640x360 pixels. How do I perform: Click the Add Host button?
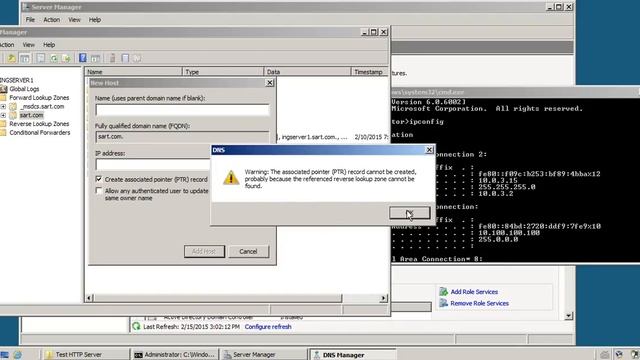click(204, 251)
